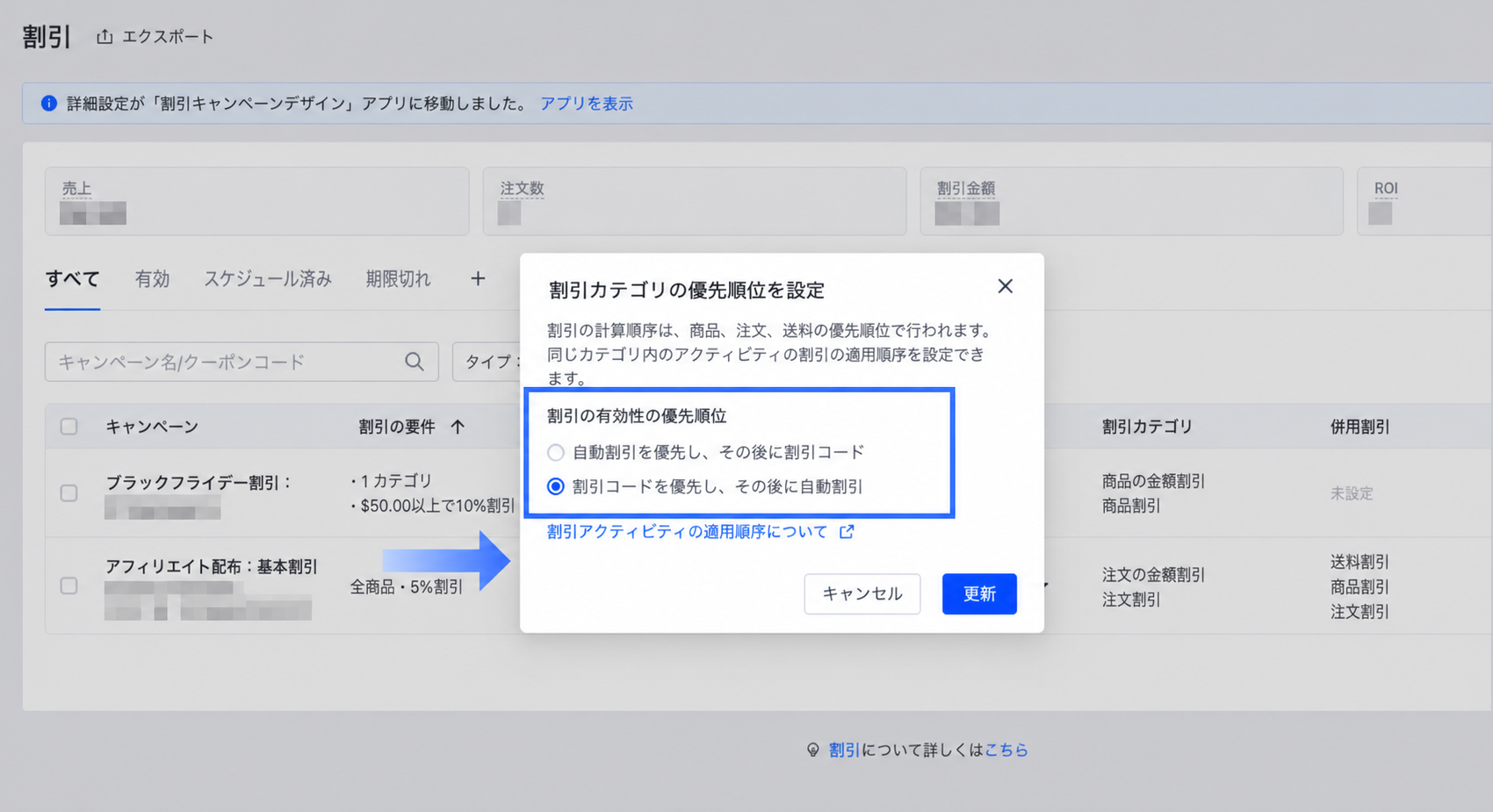Click 全商品・5%割引 requirement cell
Image resolution: width=1493 pixels, height=812 pixels.
coord(407,586)
